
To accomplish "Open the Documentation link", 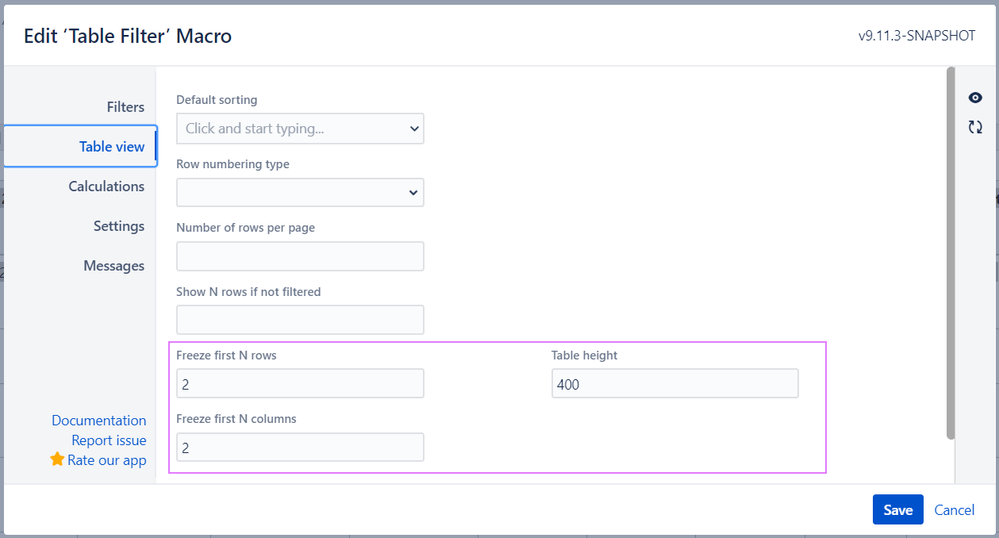I will pyautogui.click(x=99, y=421).
